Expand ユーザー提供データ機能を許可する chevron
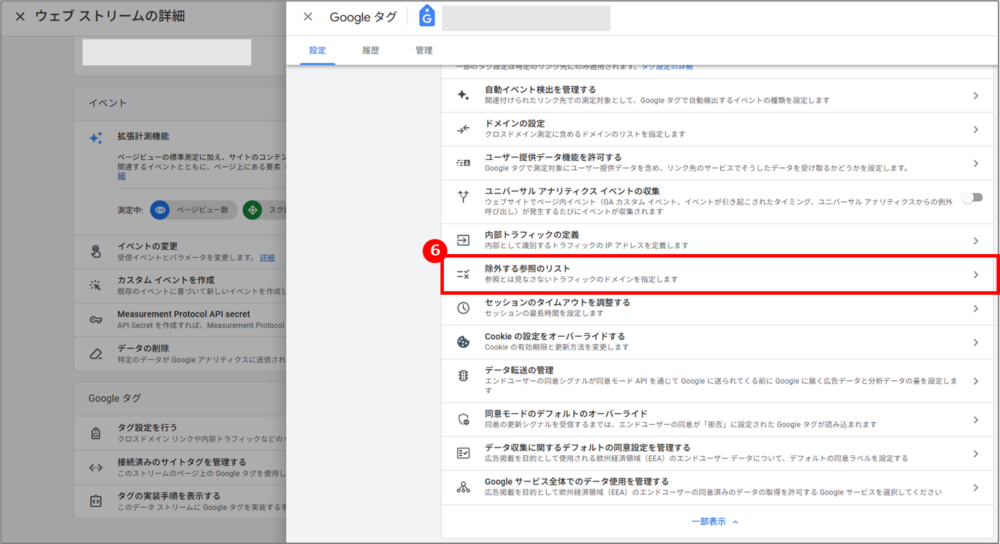Image resolution: width=1000 pixels, height=544 pixels. point(976,163)
